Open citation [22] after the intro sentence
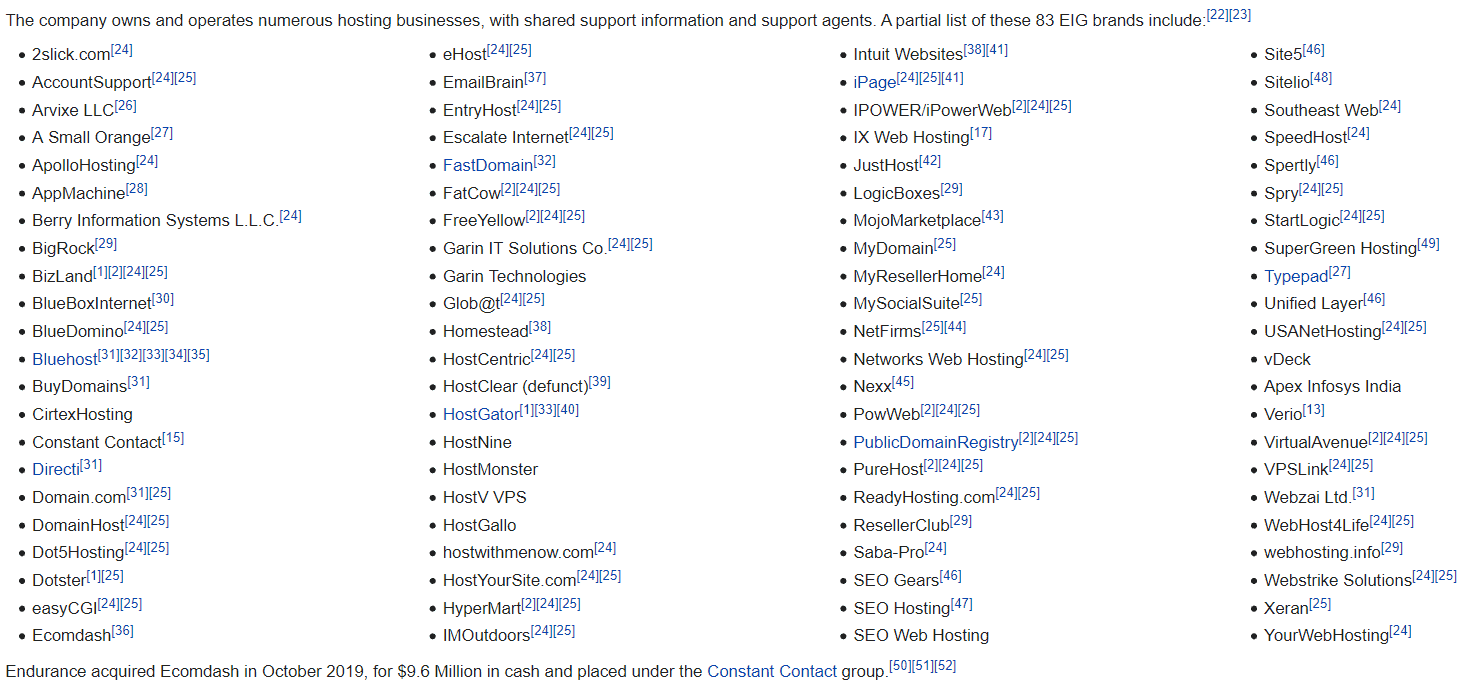 click(1217, 15)
